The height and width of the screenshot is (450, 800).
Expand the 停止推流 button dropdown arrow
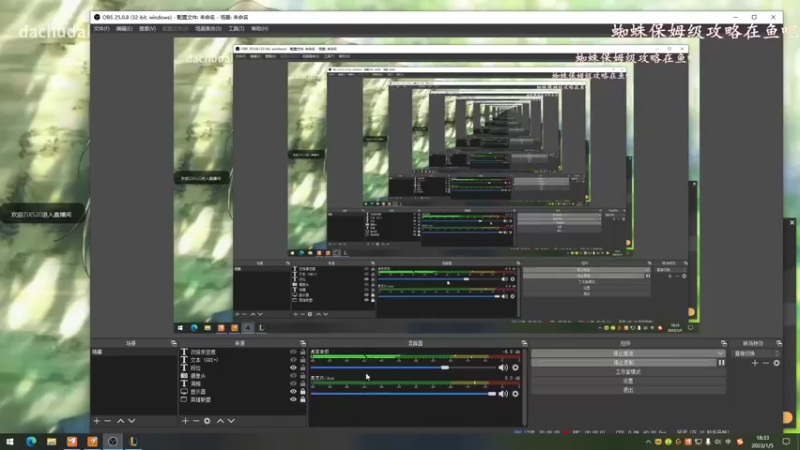click(x=720, y=353)
